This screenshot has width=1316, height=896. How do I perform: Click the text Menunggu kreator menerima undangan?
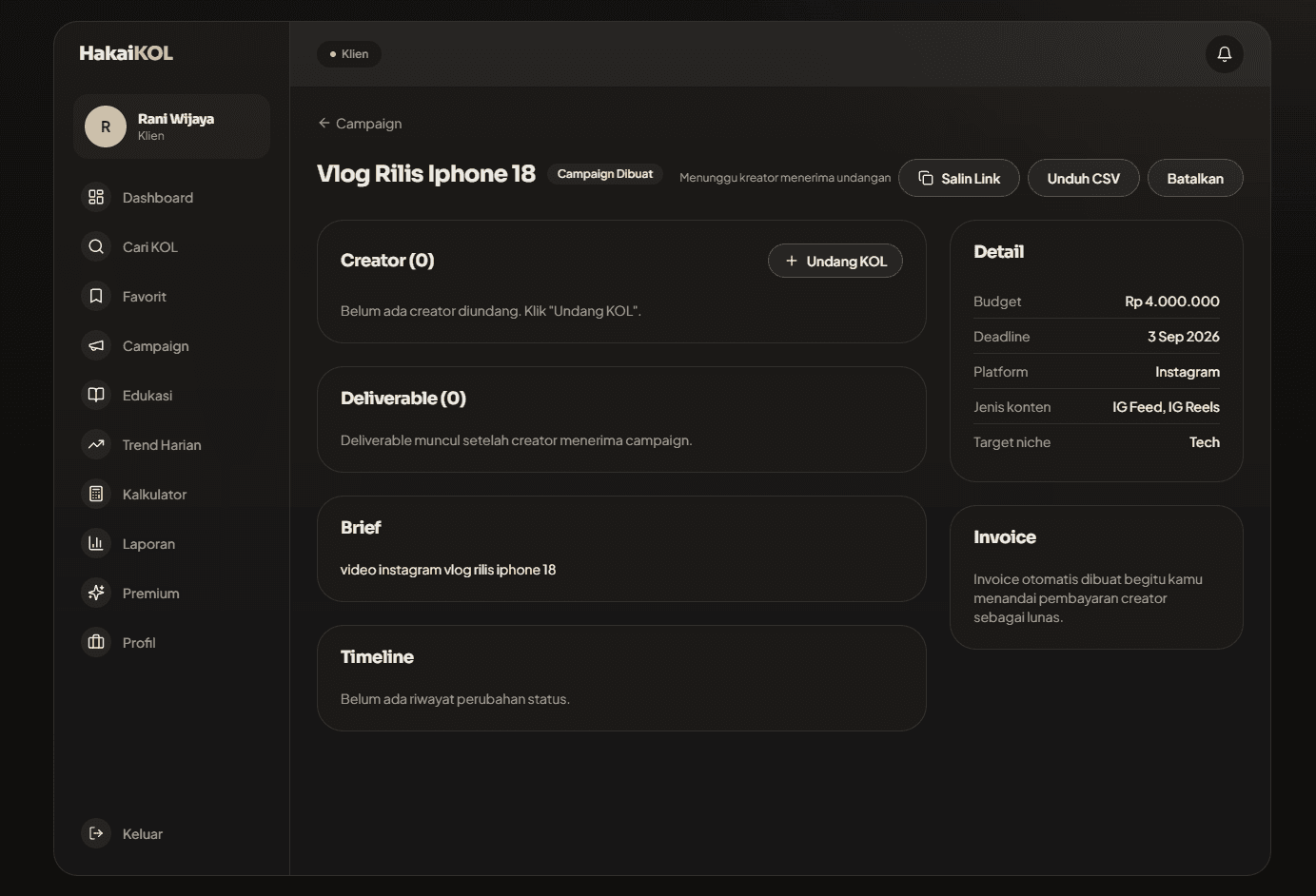[785, 178]
